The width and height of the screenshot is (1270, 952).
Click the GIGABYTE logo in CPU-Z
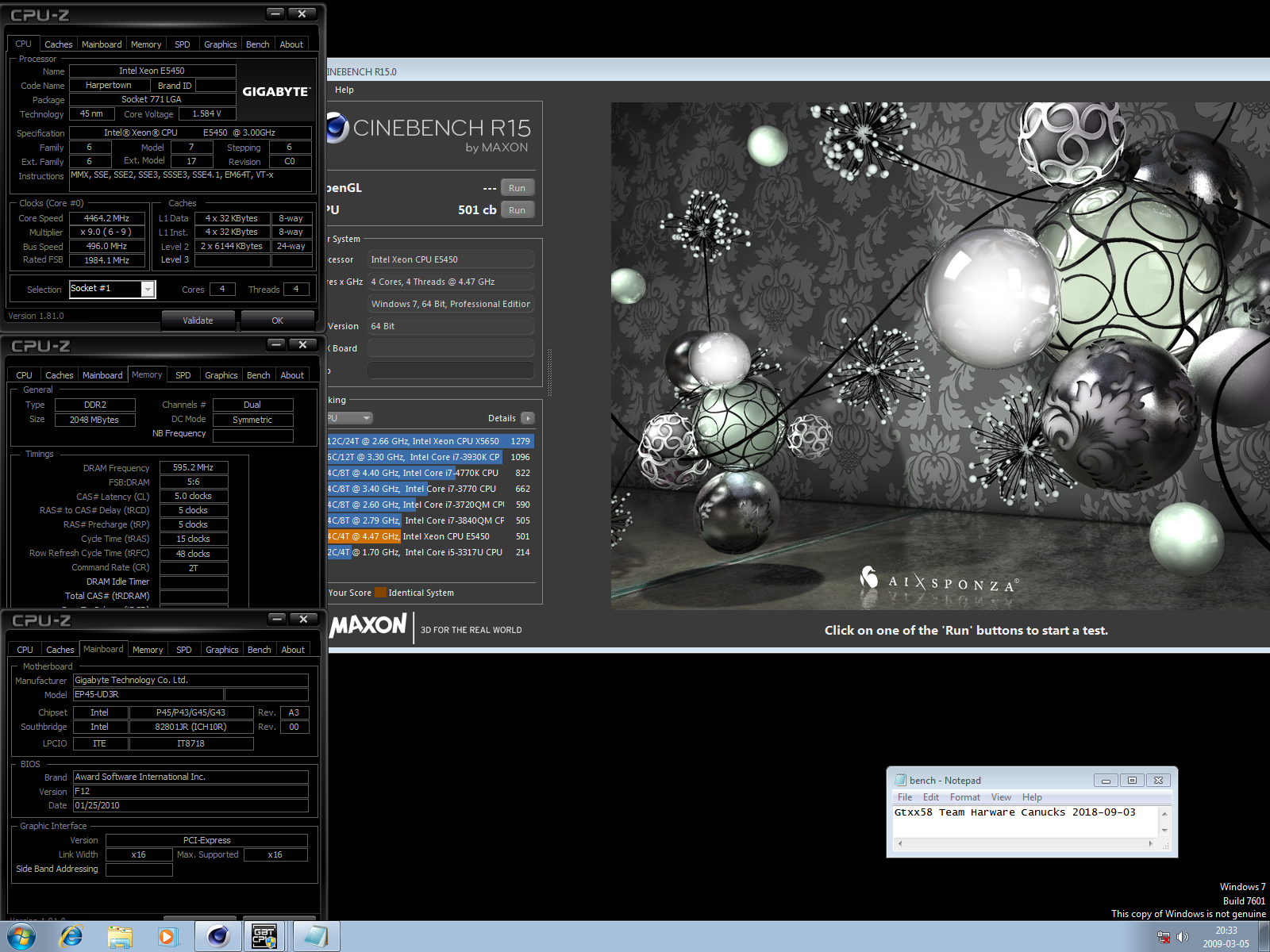click(x=275, y=92)
